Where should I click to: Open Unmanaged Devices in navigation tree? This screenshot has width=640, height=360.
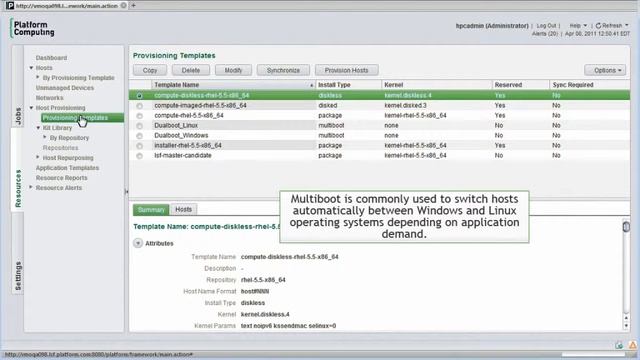tap(65, 88)
